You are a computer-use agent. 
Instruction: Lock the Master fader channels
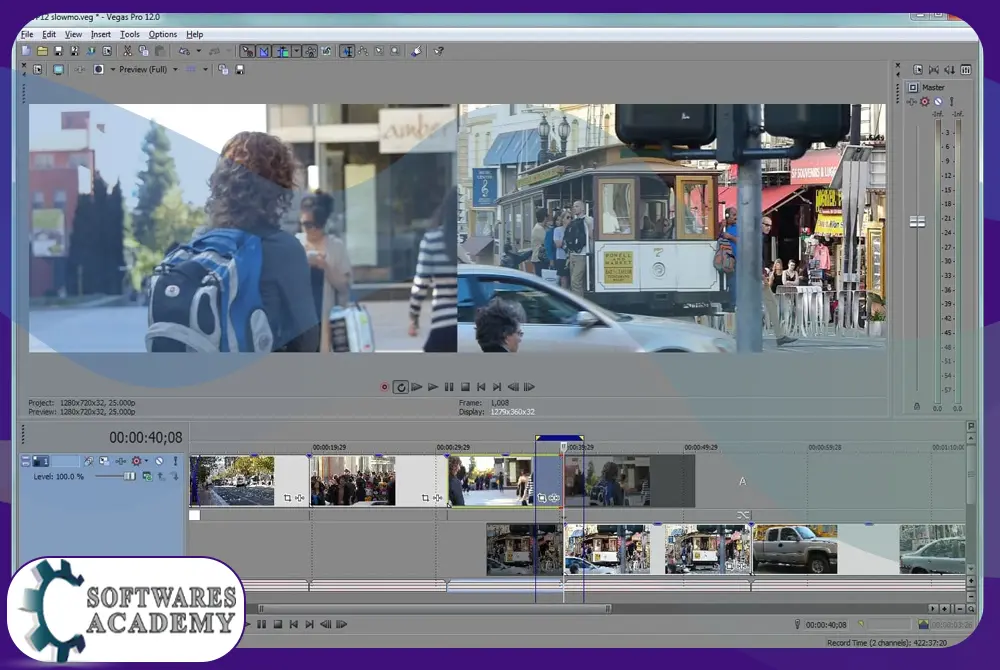coord(917,406)
